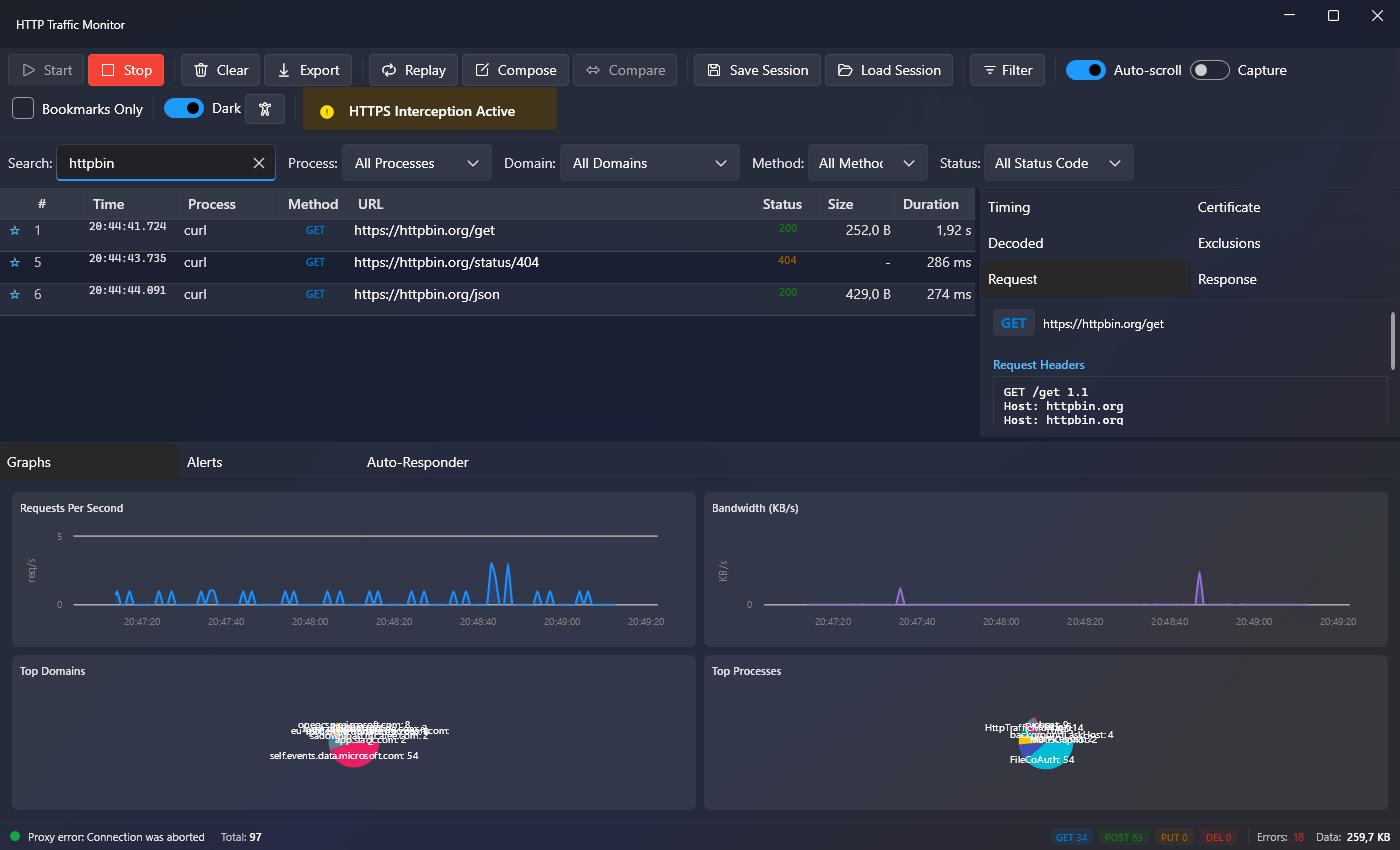Sort requests by the Status column header
Screen dimensions: 1400x850
point(782,204)
